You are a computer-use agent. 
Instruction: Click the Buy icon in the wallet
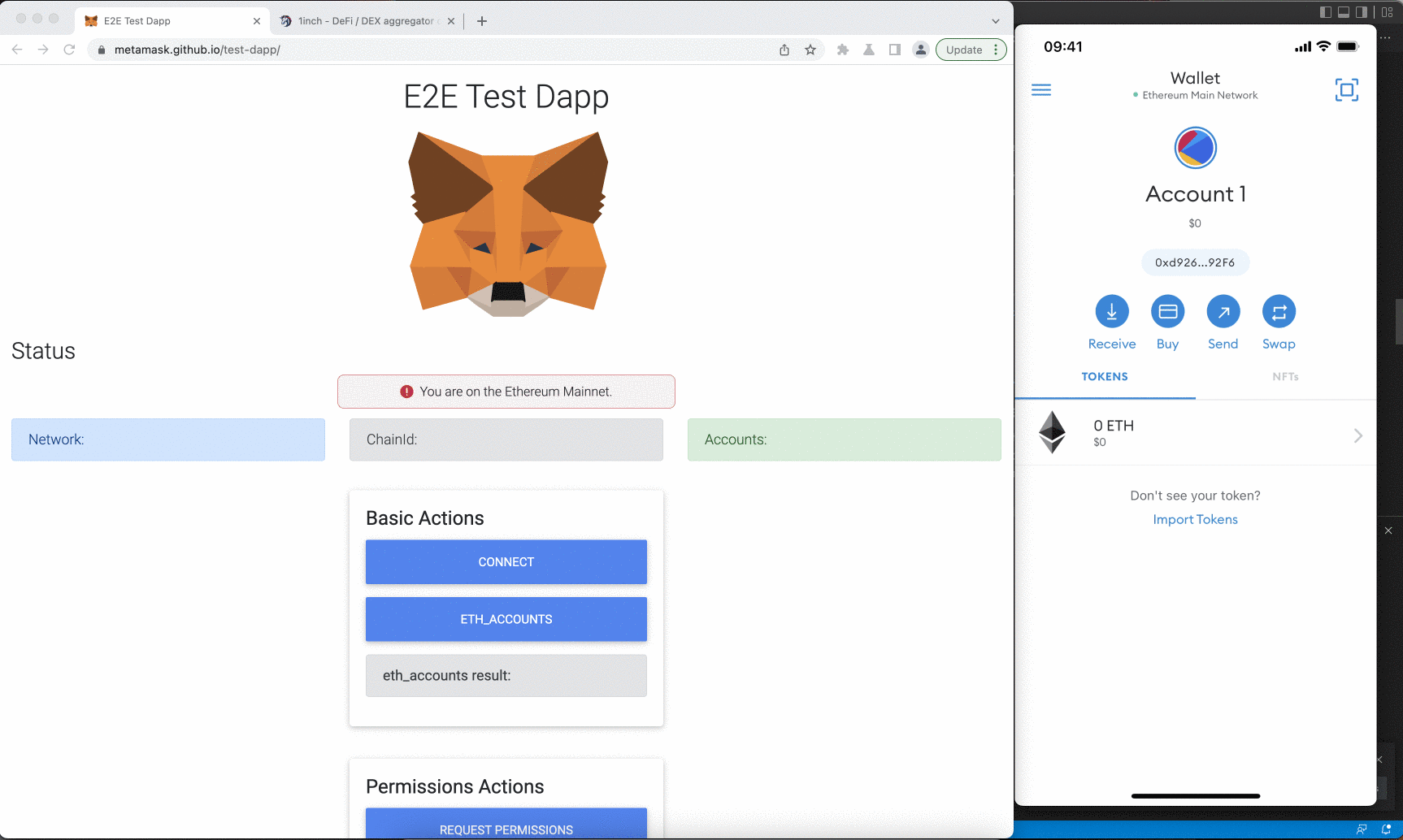pyautogui.click(x=1167, y=311)
